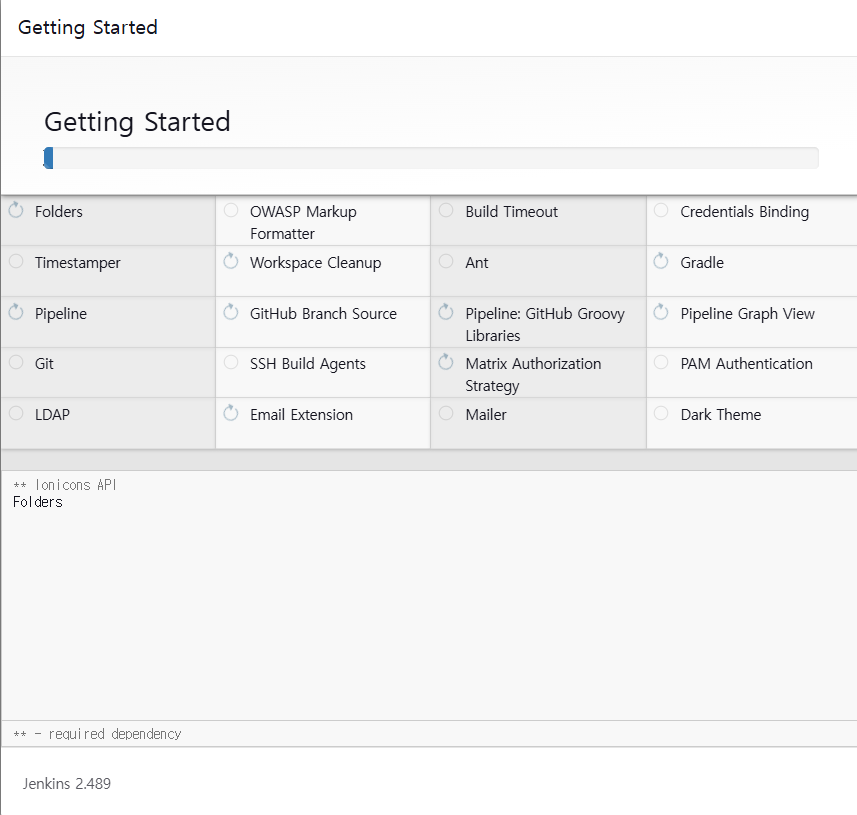Click the spinner icon beside Workspace Cleanup
Viewport: 857px width, 815px height.
[x=231, y=261]
